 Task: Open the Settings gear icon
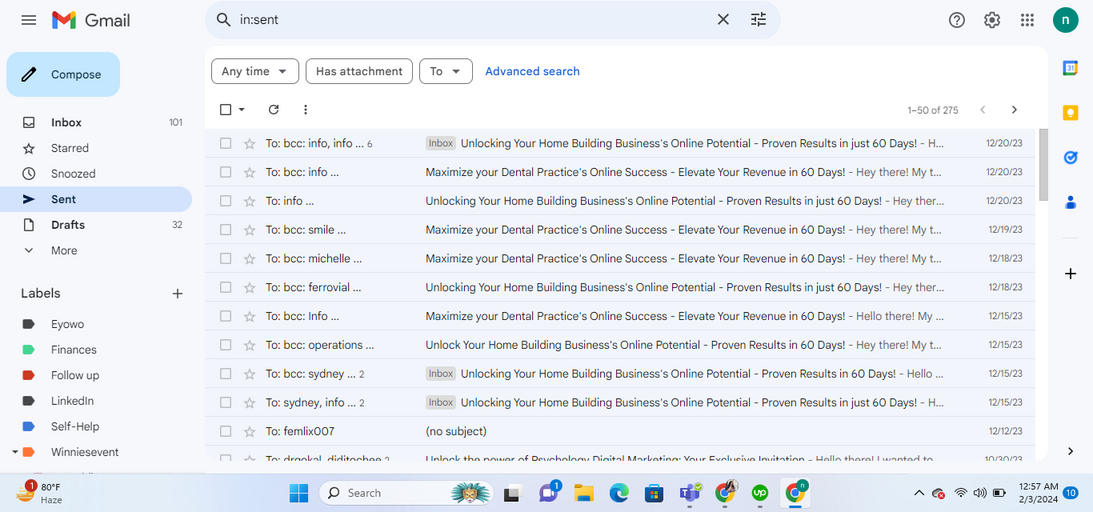(992, 20)
